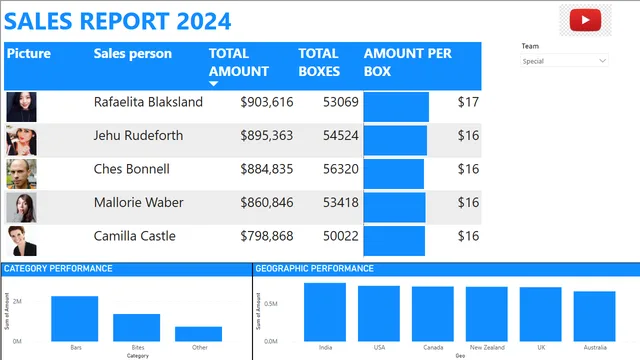
Task: Click the name Camilla Castle
Action: coord(134,236)
